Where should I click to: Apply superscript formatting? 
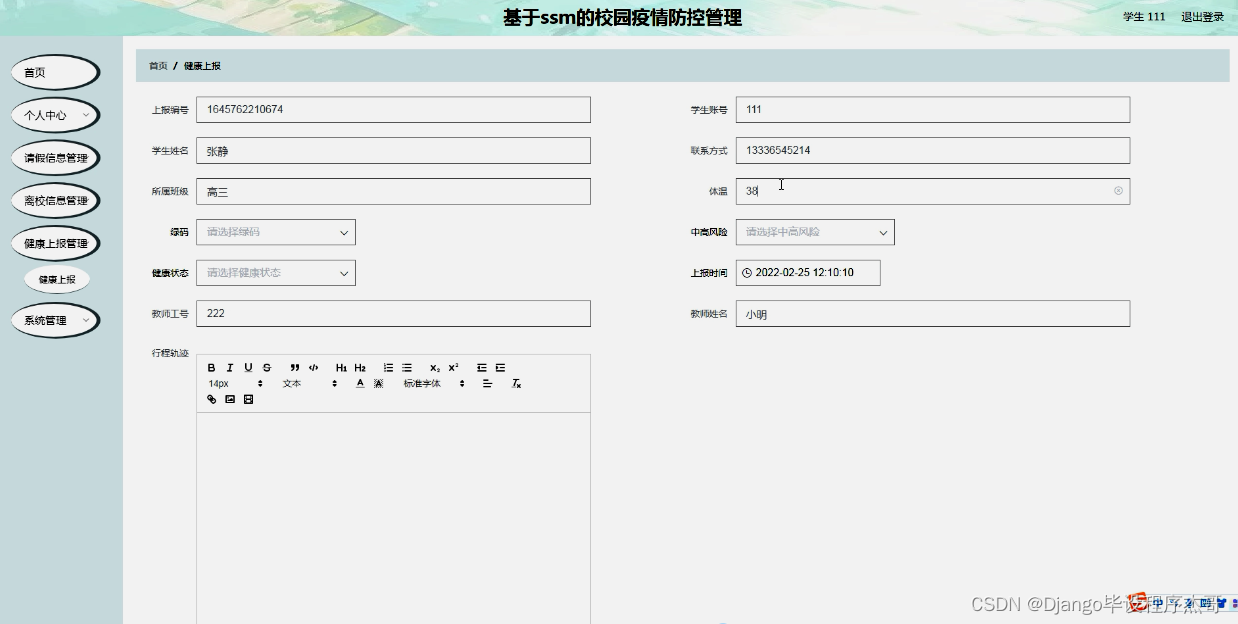(453, 368)
